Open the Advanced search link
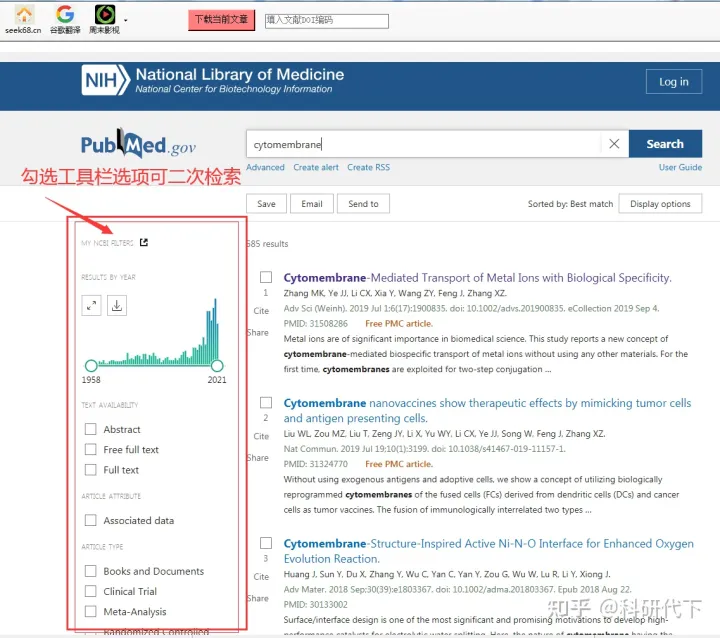Image resolution: width=720 pixels, height=638 pixels. tap(265, 168)
